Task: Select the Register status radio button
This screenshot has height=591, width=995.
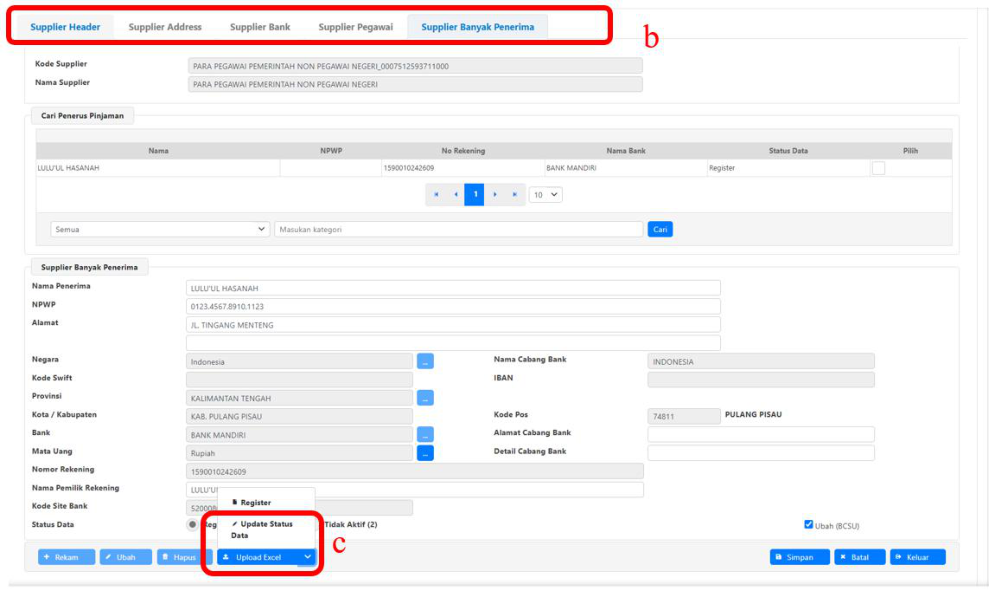Action: 193,524
